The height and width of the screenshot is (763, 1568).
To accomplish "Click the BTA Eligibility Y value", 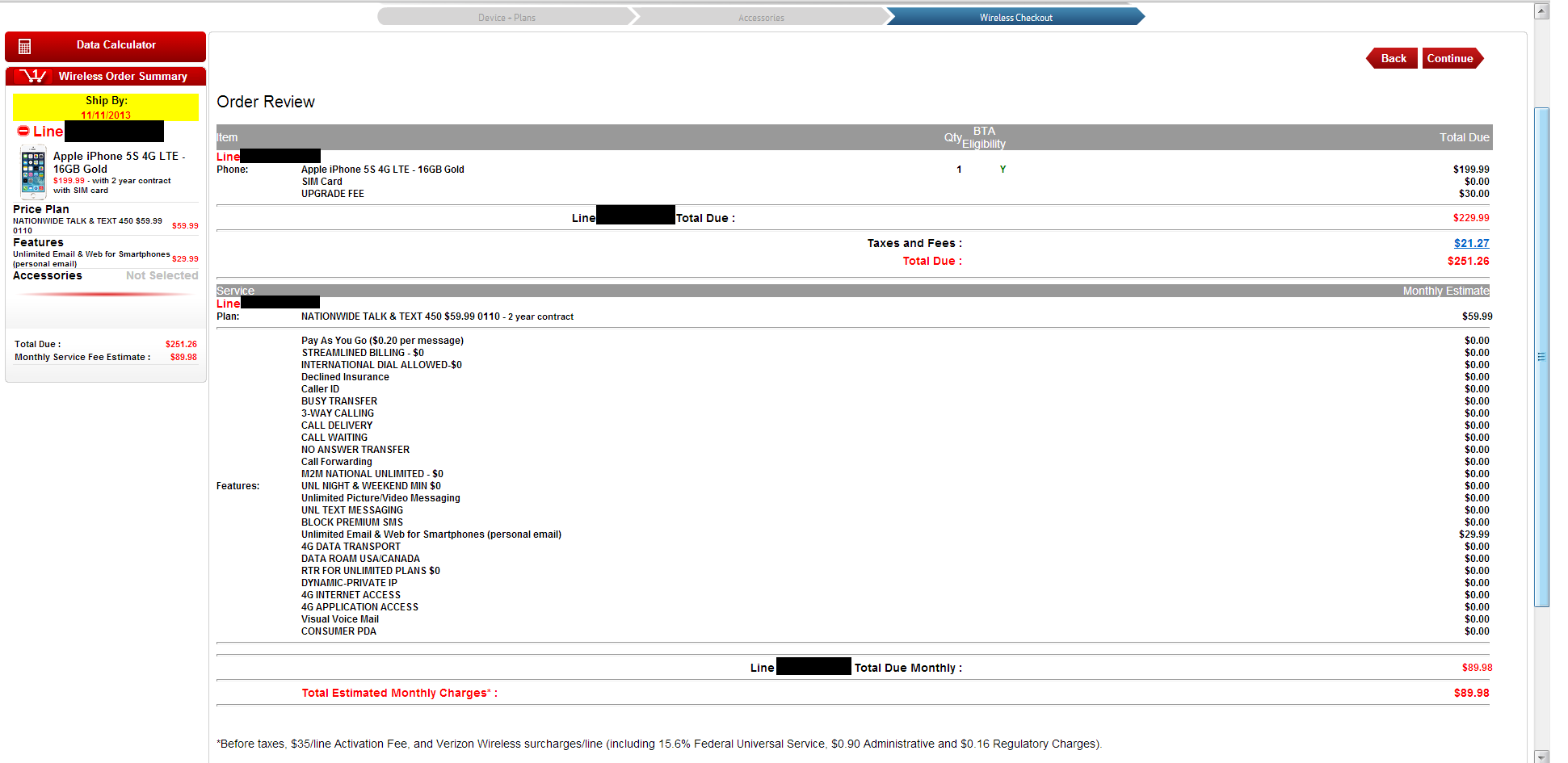I will (x=1003, y=170).
